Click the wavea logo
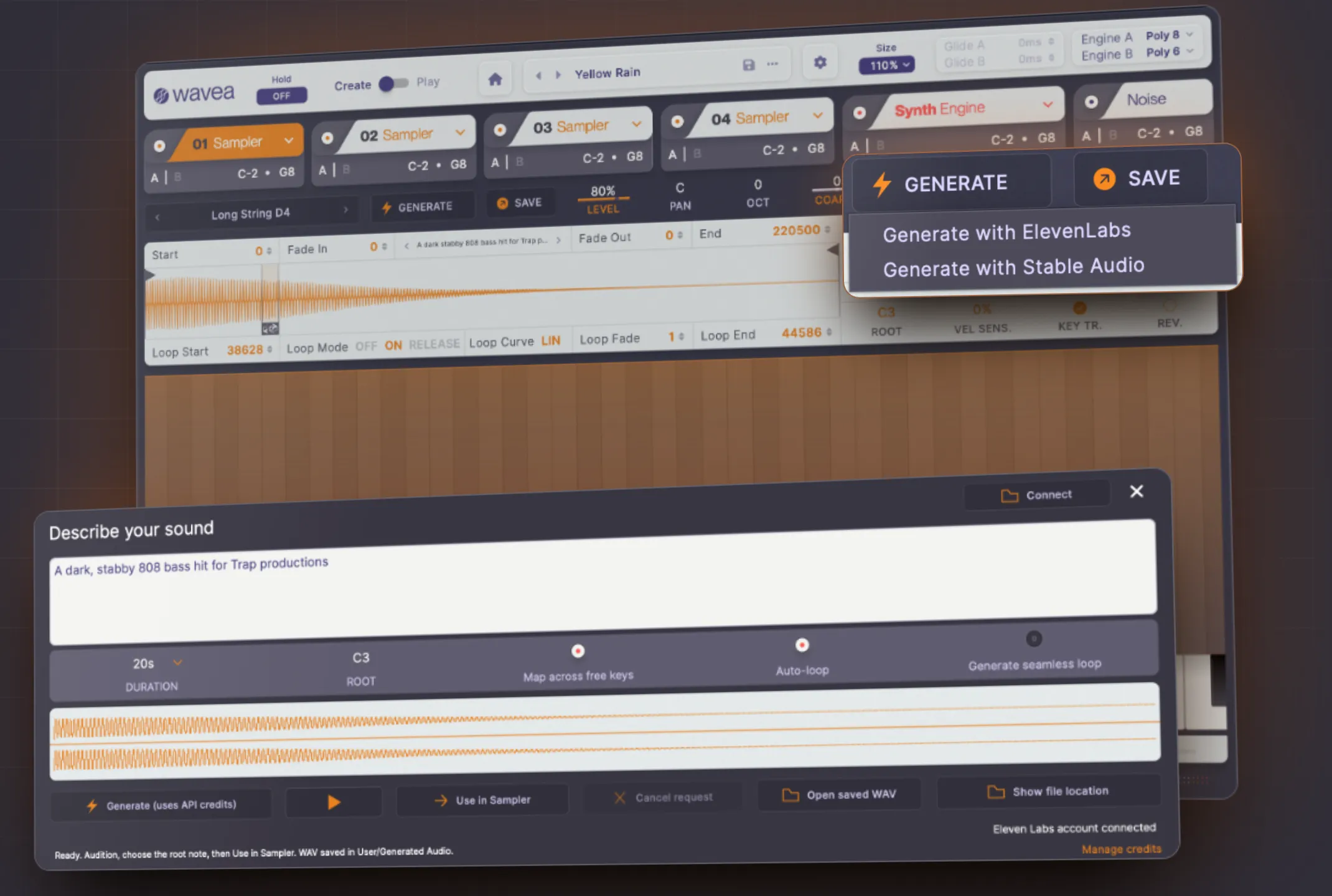The image size is (1332, 896). 194,94
